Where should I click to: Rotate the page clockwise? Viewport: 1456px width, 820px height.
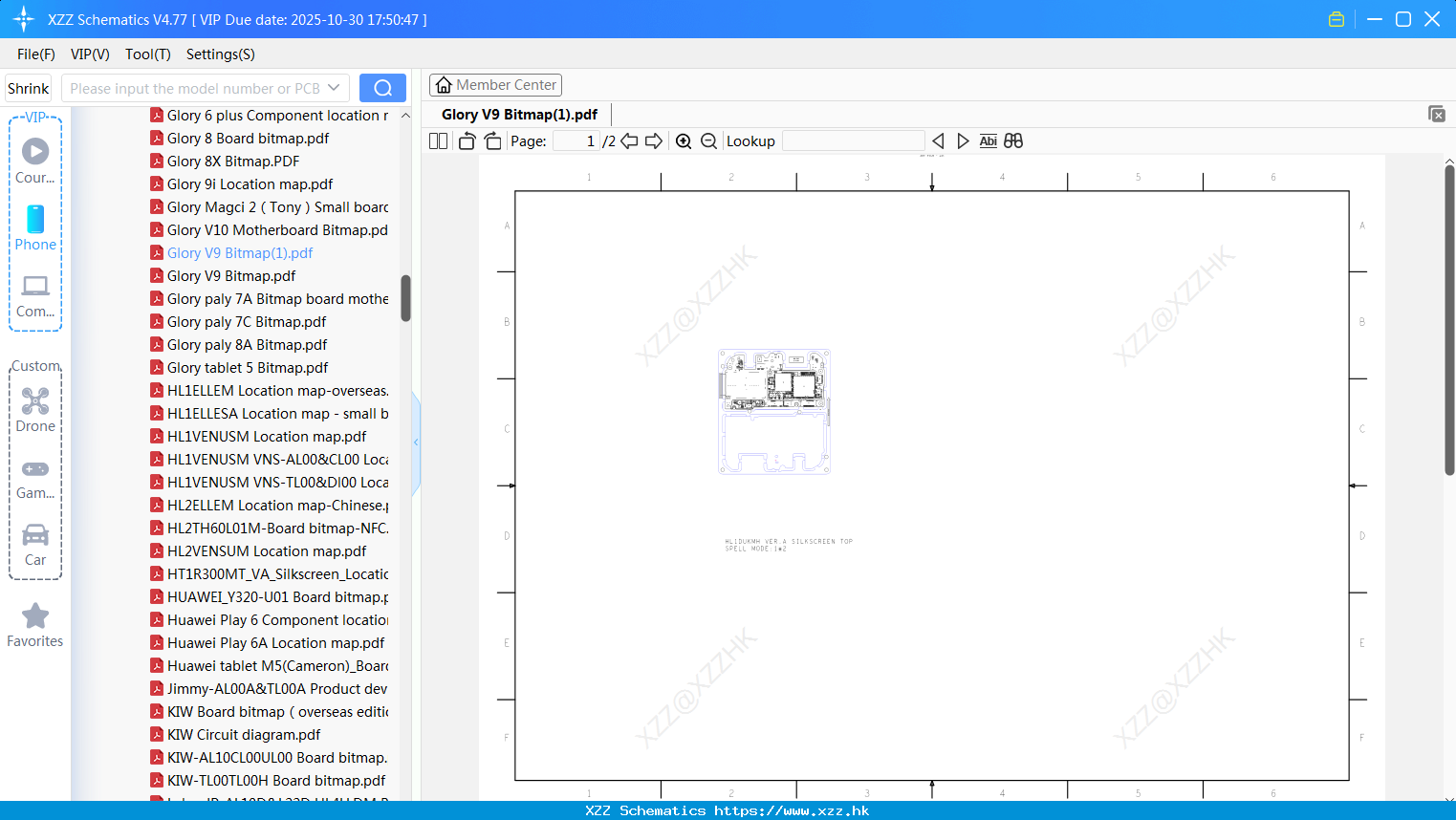tap(493, 141)
